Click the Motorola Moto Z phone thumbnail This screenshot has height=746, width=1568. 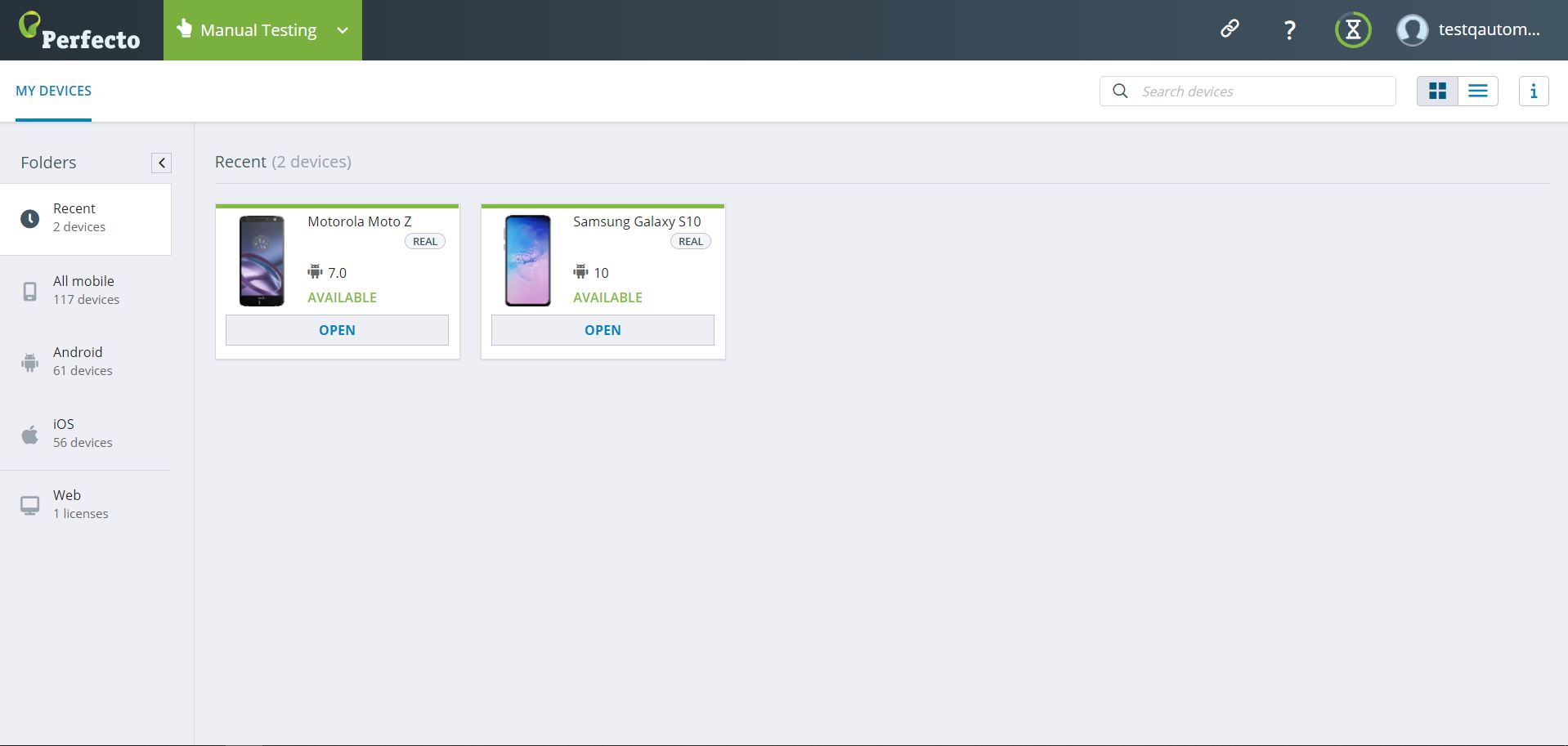coord(262,261)
